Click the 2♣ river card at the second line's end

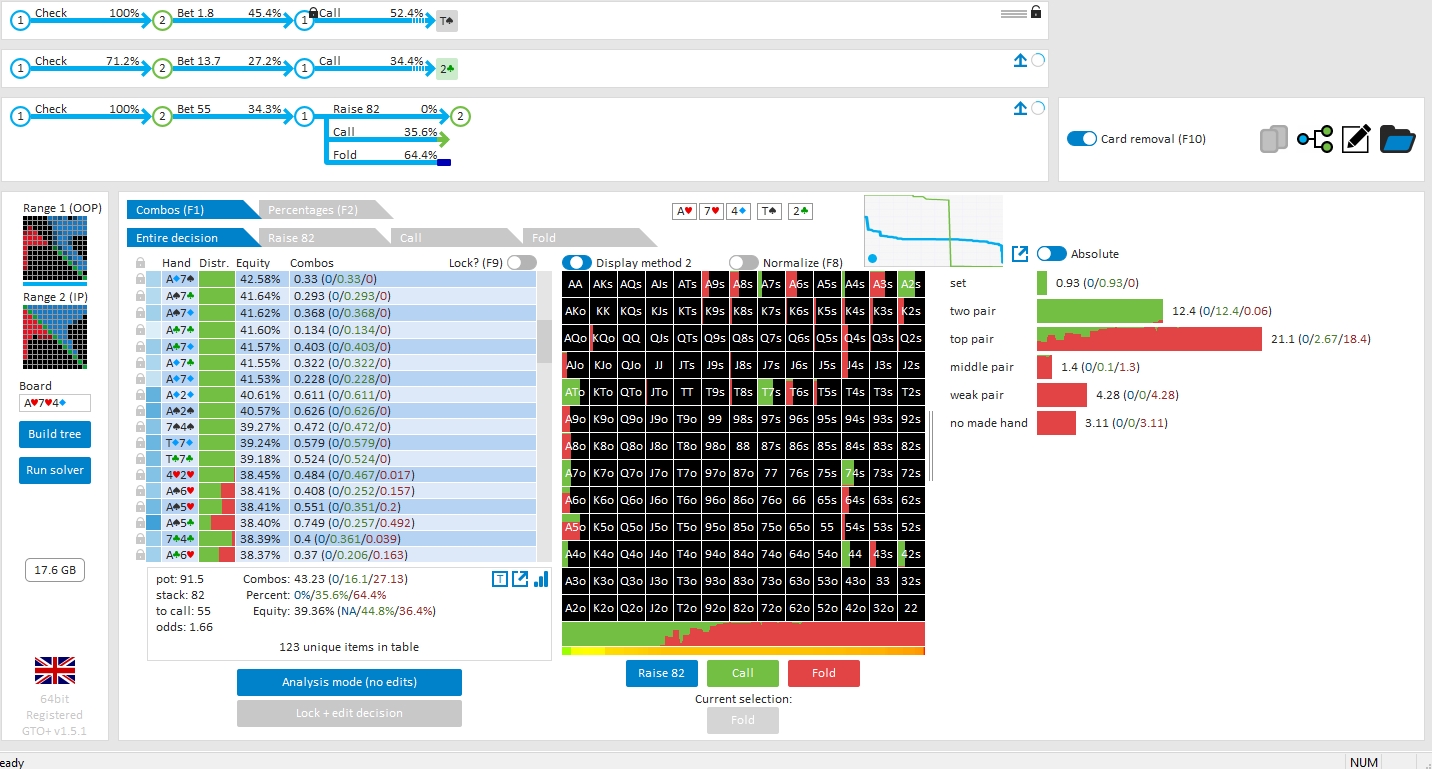coord(447,69)
